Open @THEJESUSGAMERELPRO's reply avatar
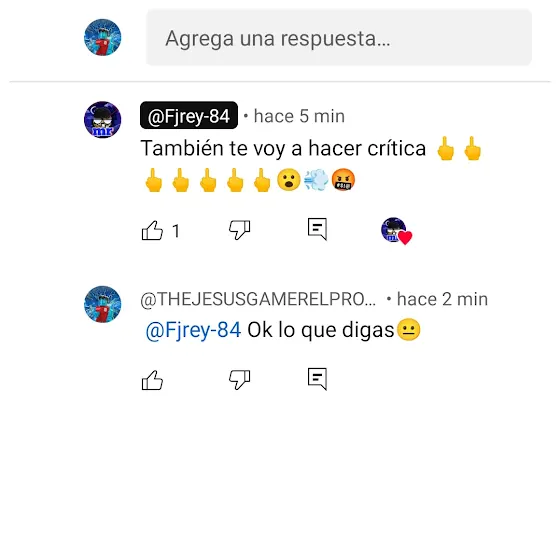The image size is (560, 560). click(x=102, y=304)
